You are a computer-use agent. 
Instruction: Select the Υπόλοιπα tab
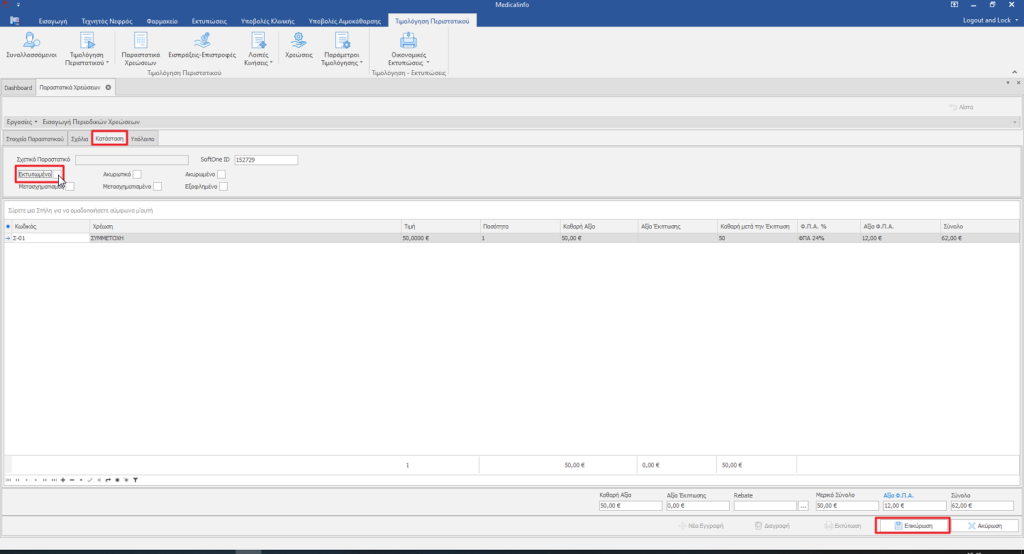143,138
